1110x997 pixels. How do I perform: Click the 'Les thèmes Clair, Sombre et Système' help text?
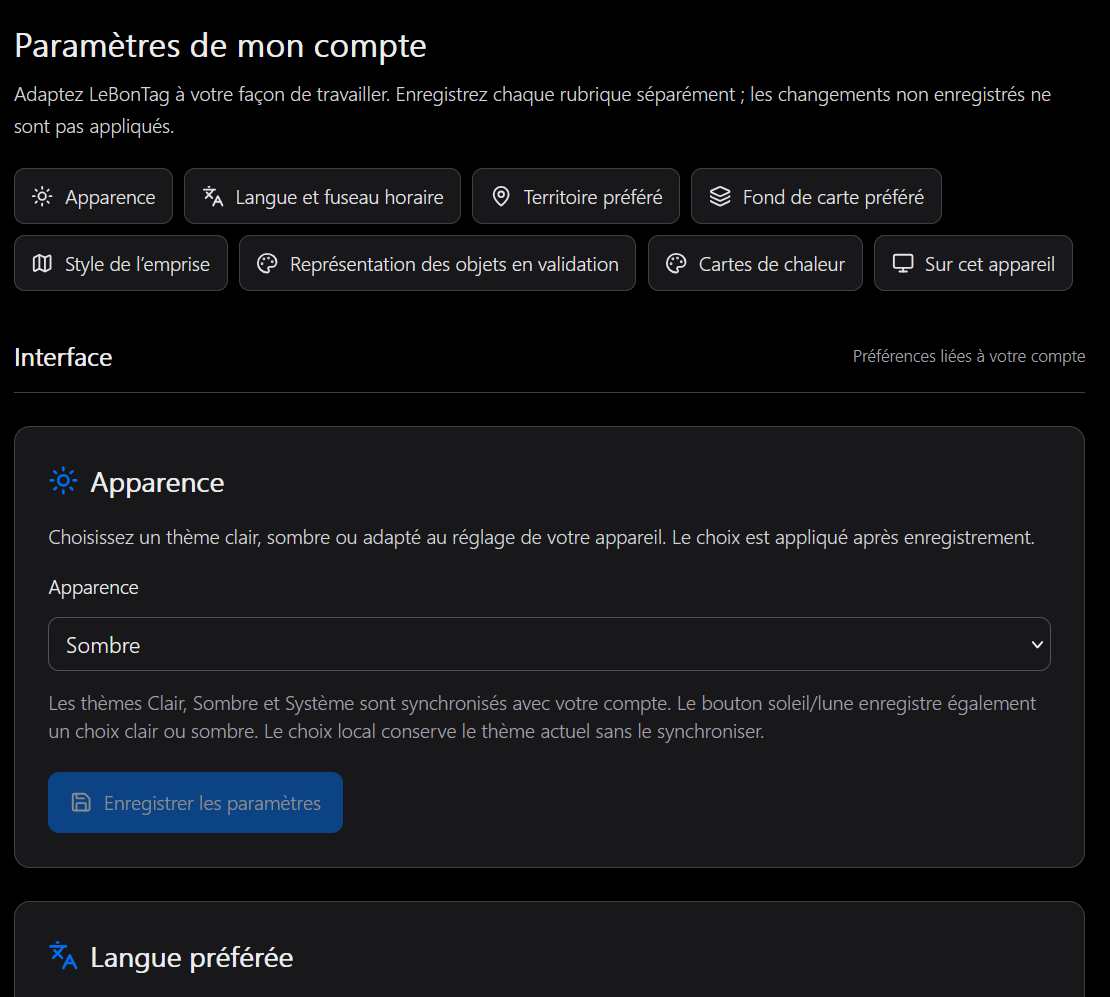(x=542, y=717)
